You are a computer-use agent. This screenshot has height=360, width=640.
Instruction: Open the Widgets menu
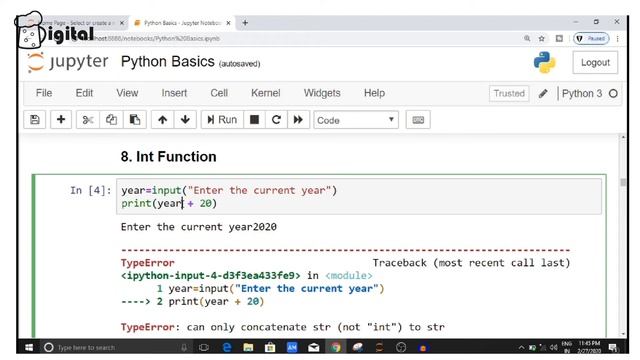point(322,93)
